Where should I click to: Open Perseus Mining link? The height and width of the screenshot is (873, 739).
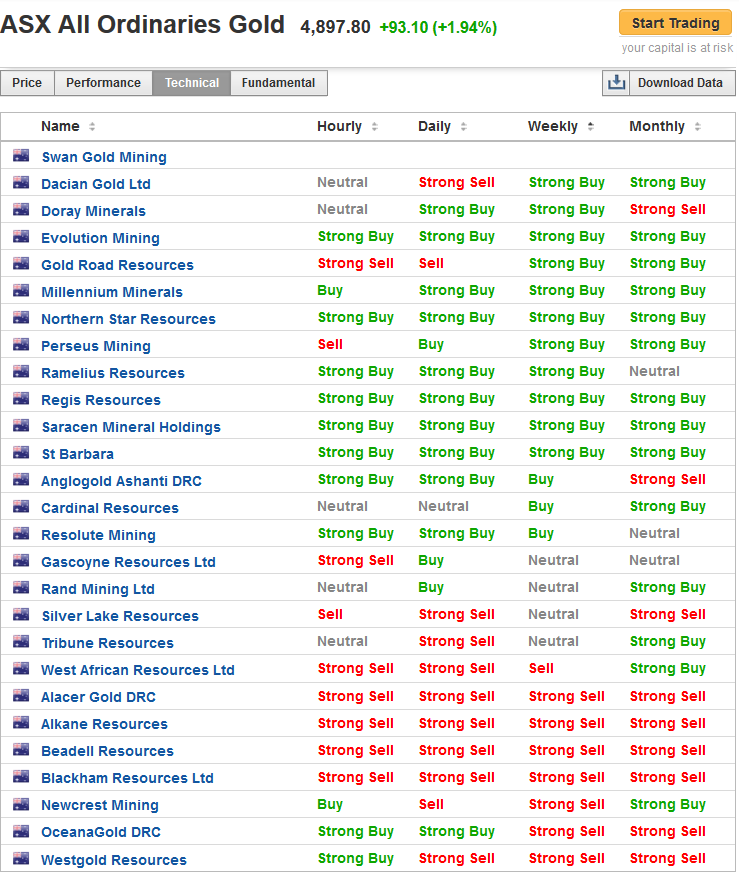96,346
